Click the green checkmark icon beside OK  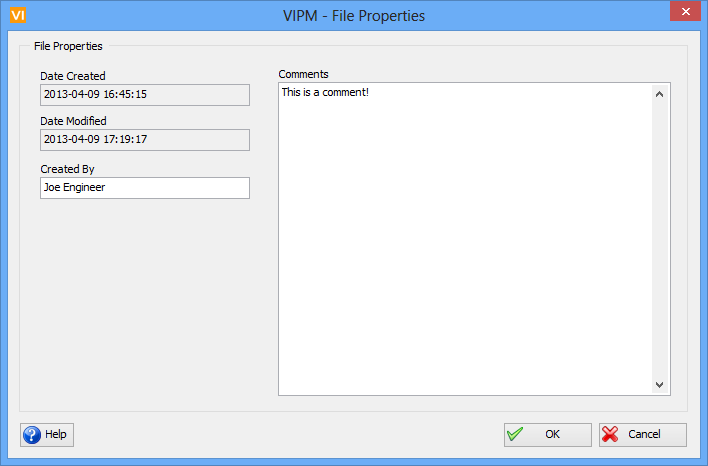[x=515, y=435]
